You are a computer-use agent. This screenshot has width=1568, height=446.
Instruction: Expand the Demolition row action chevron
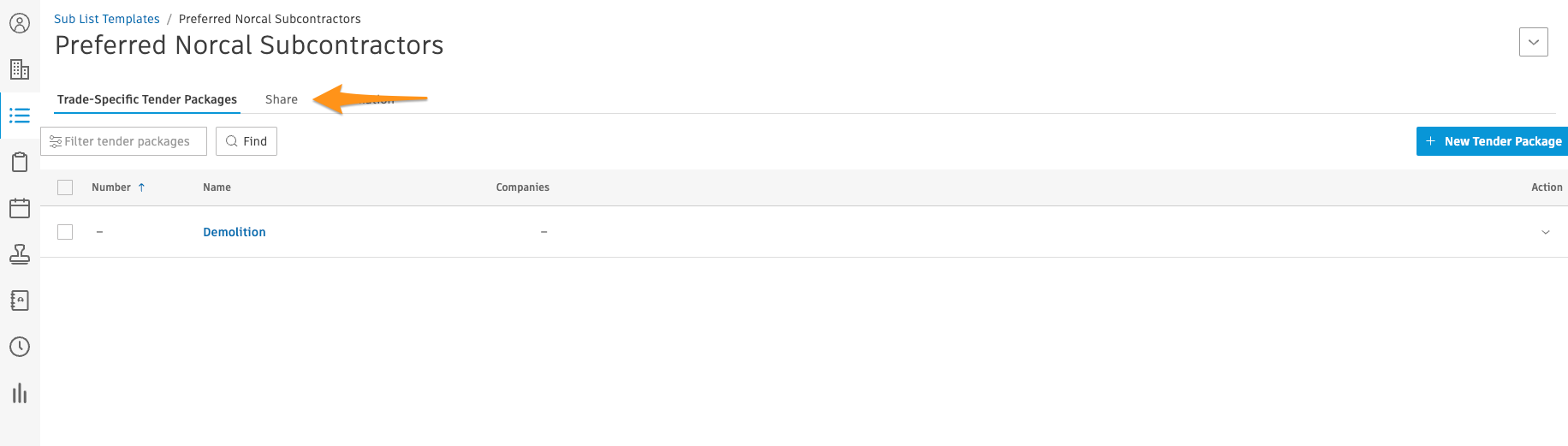[x=1546, y=232]
